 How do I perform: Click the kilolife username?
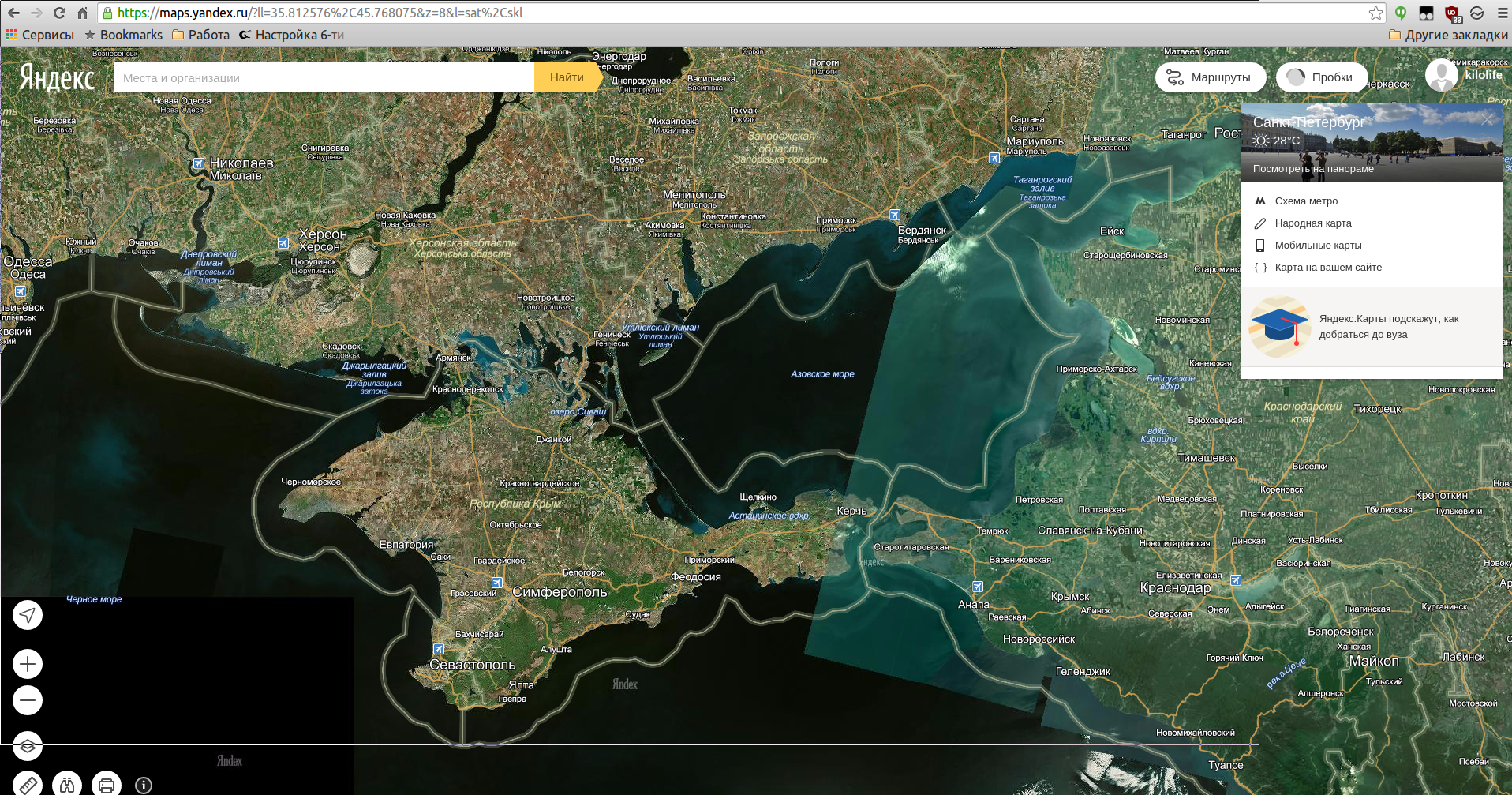[x=1484, y=75]
